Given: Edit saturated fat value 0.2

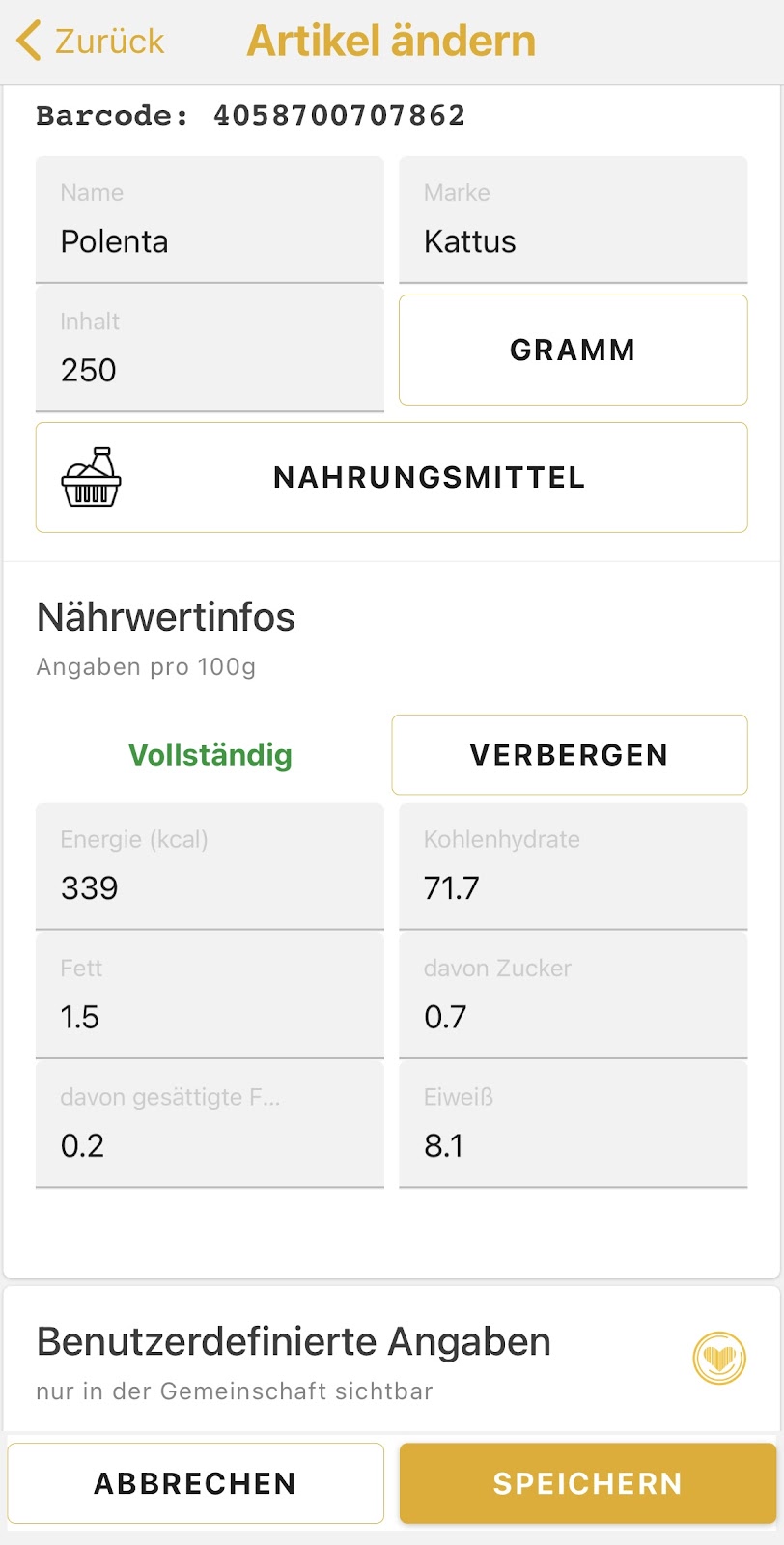Looking at the screenshot, I should 210,1124.
